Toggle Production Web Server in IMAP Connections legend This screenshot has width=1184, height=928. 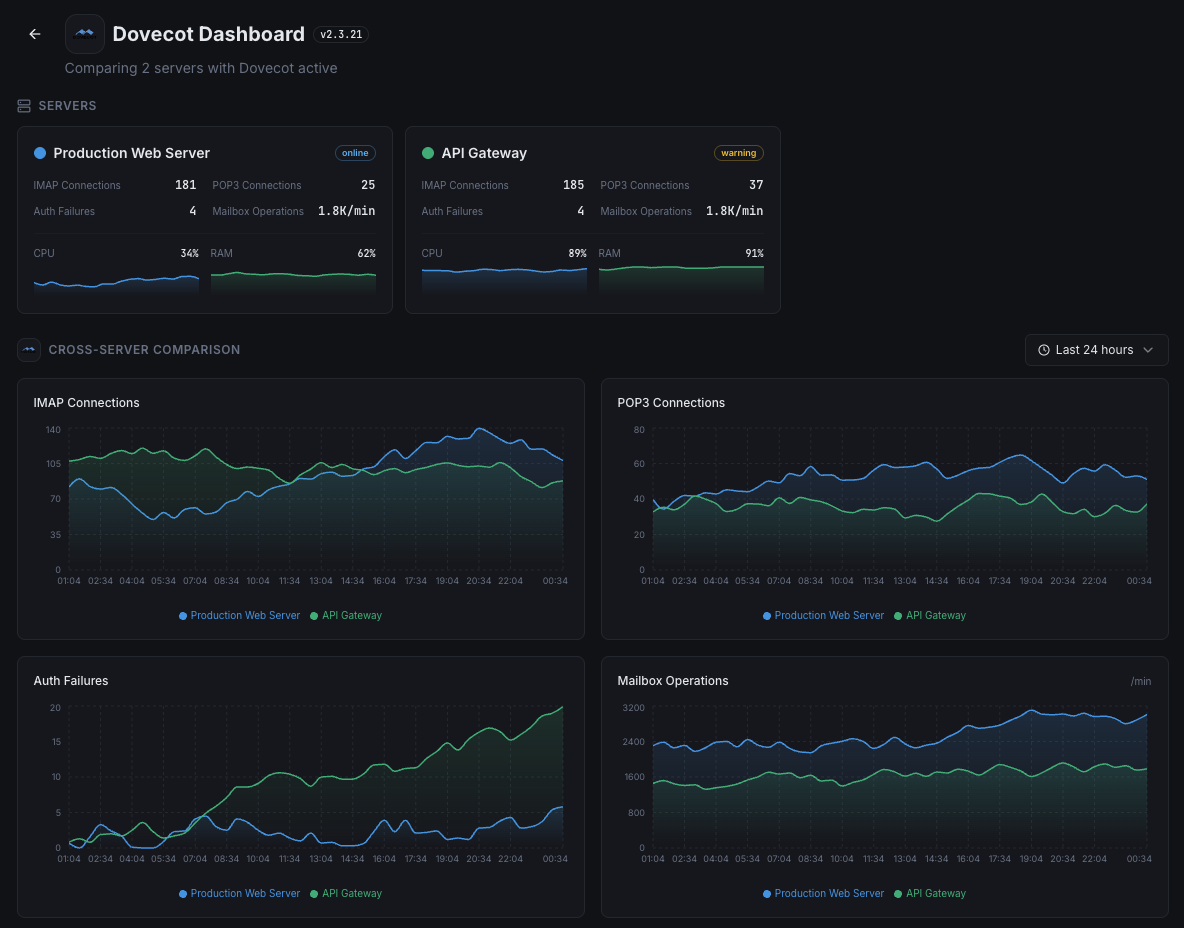(x=240, y=616)
